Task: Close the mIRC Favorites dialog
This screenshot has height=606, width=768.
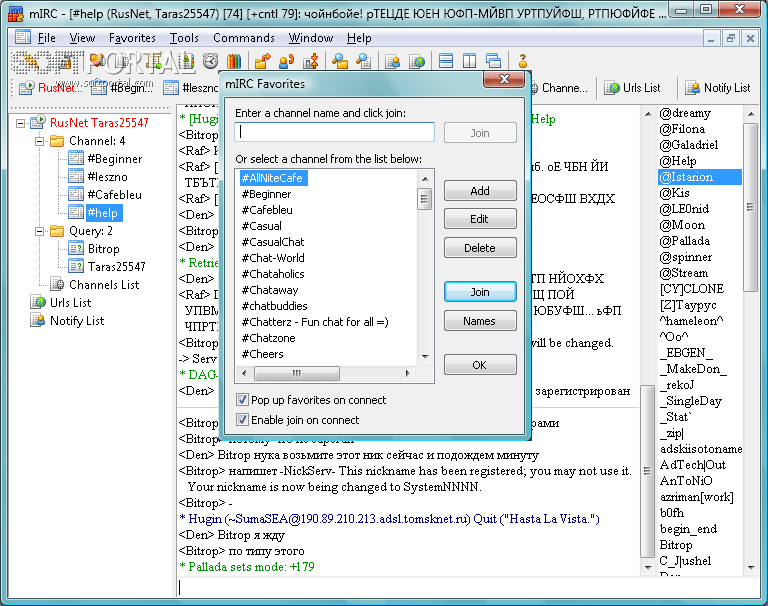Action: pyautogui.click(x=504, y=79)
